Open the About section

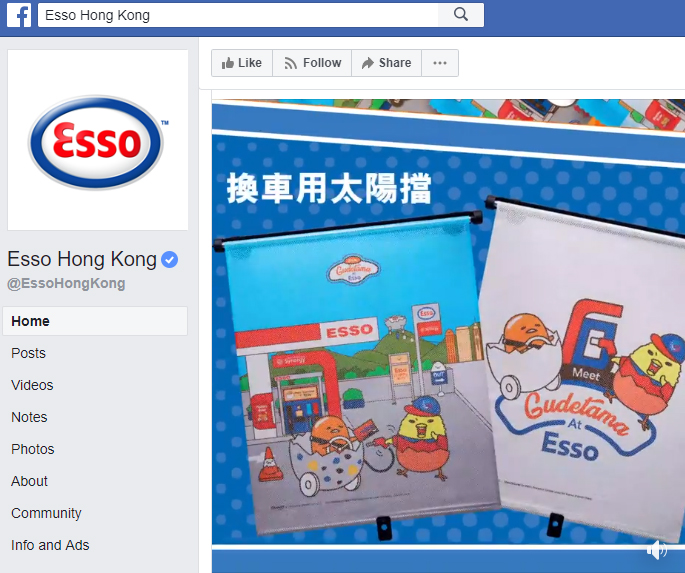click(29, 481)
